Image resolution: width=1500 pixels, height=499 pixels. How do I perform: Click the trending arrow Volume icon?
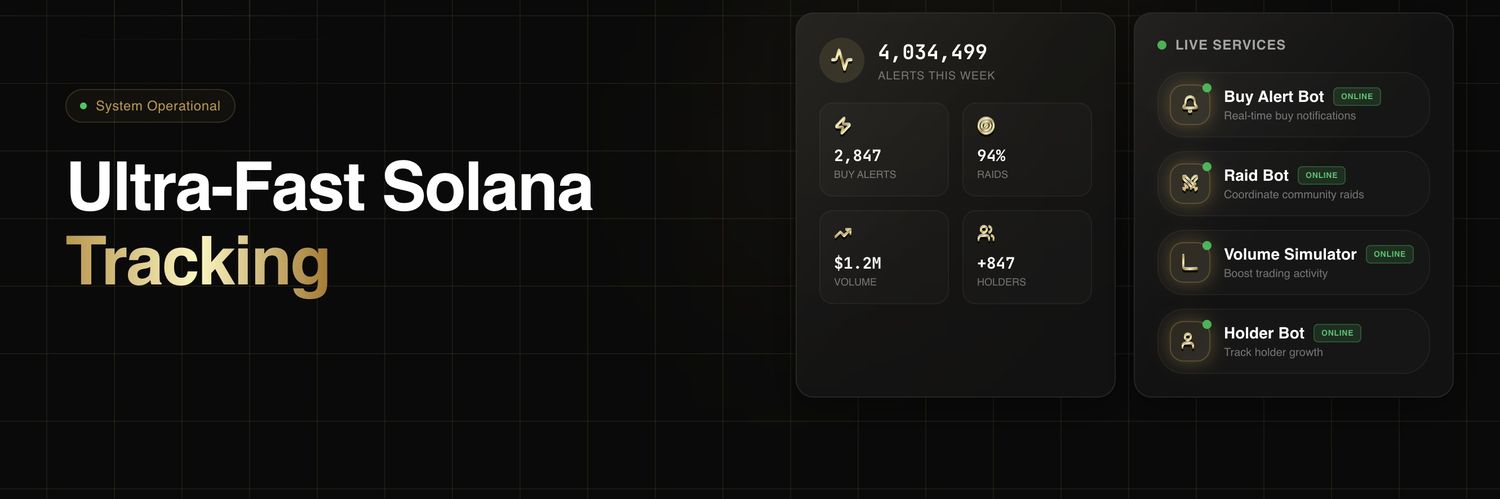843,233
